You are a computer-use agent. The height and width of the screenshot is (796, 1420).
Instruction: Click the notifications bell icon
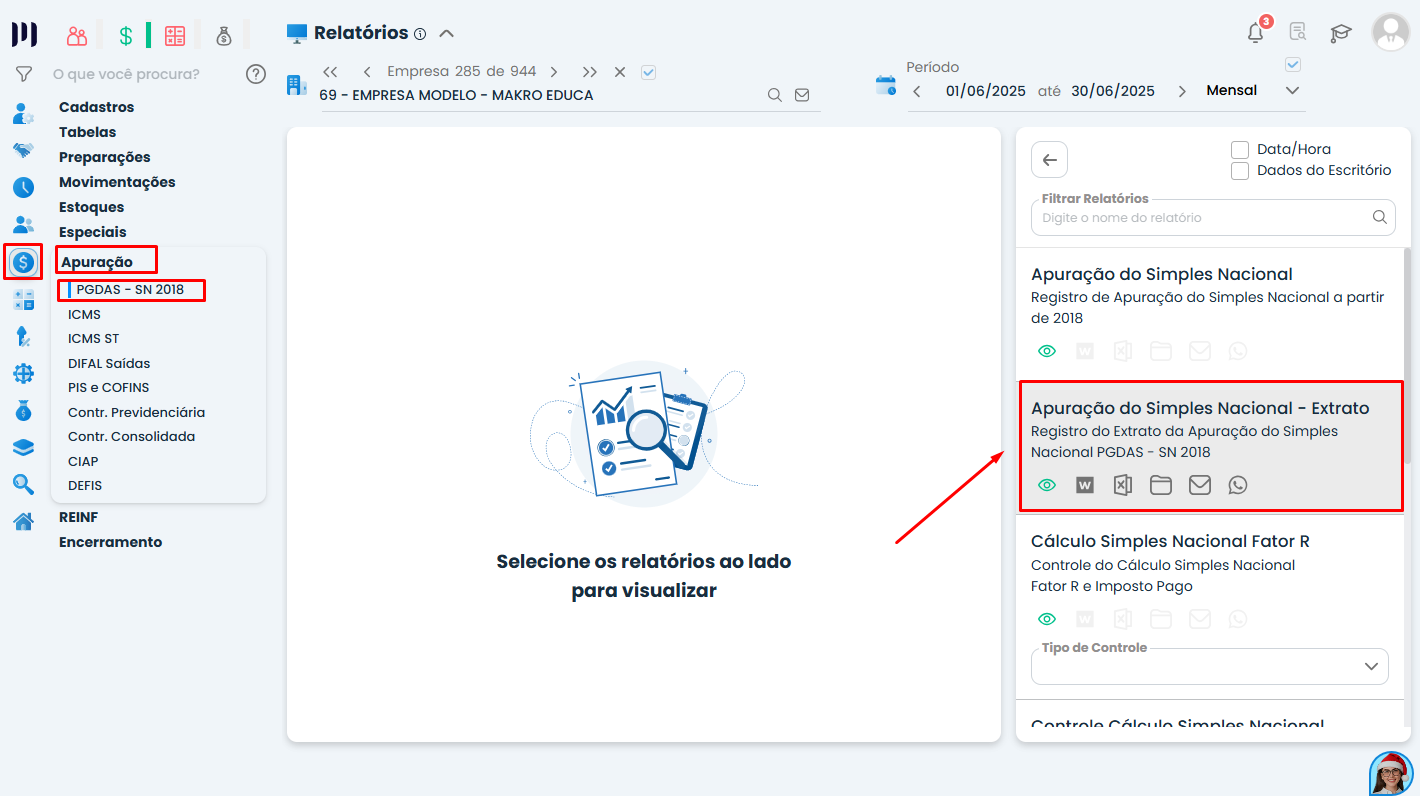click(1254, 31)
